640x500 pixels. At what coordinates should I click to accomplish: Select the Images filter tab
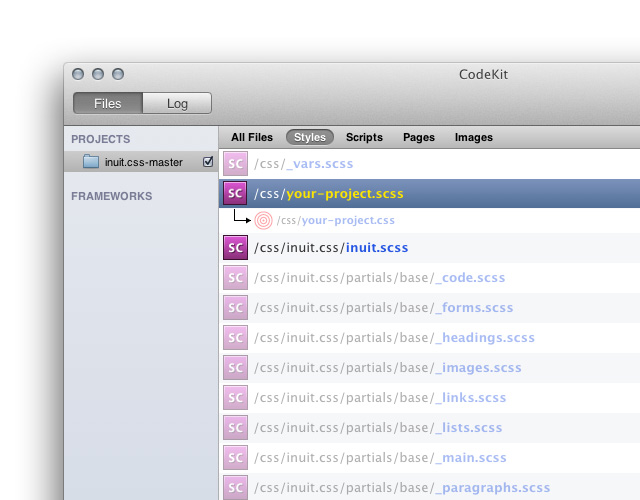[473, 138]
